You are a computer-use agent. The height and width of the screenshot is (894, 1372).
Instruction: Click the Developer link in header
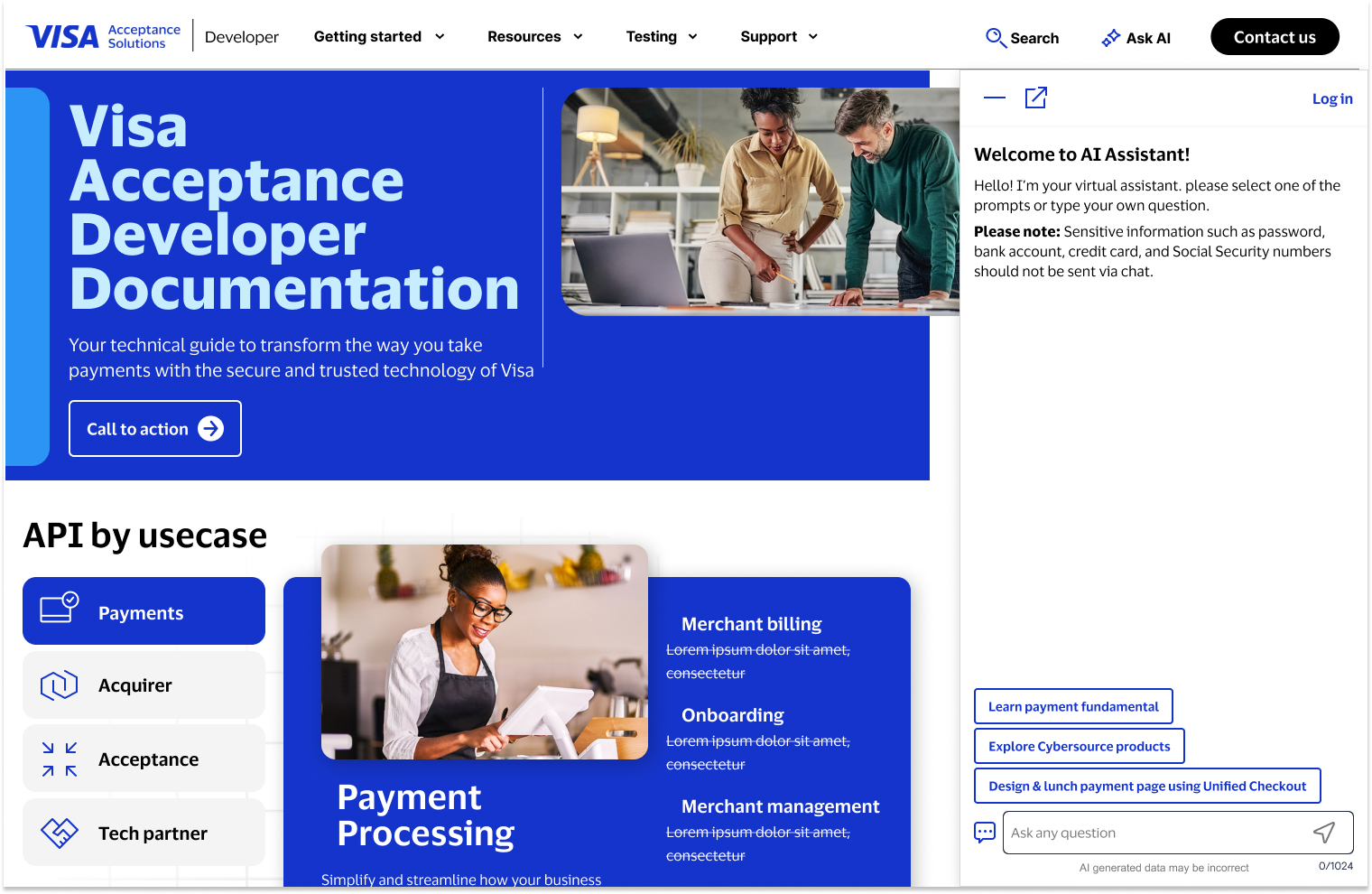(x=241, y=37)
